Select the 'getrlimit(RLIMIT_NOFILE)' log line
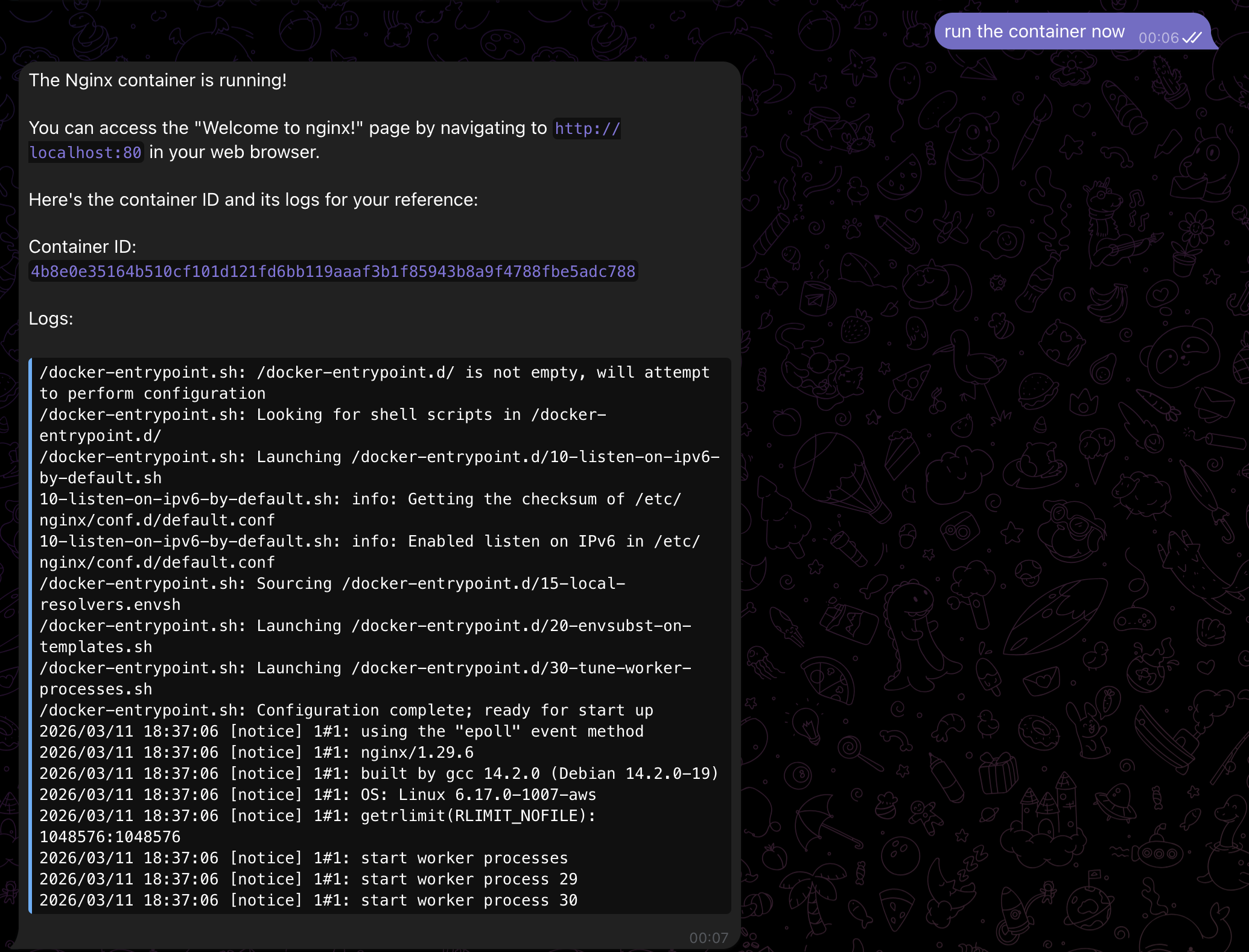Image resolution: width=1249 pixels, height=952 pixels. (x=317, y=816)
